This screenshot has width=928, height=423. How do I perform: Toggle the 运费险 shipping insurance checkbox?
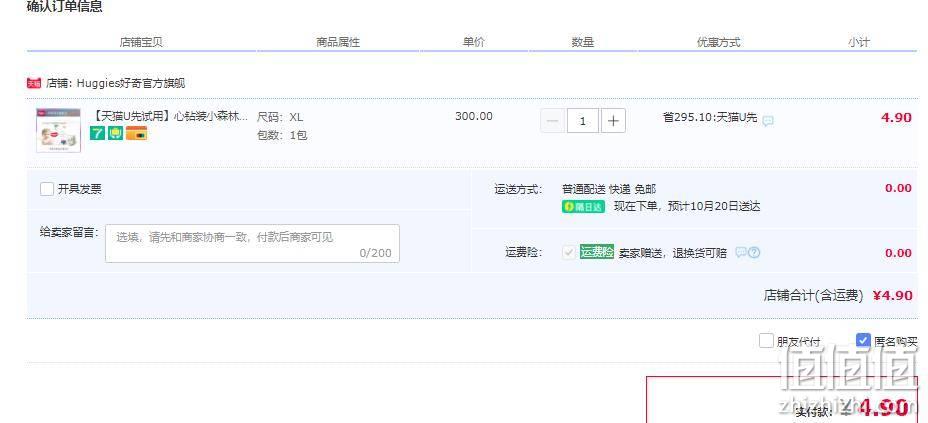pos(569,253)
